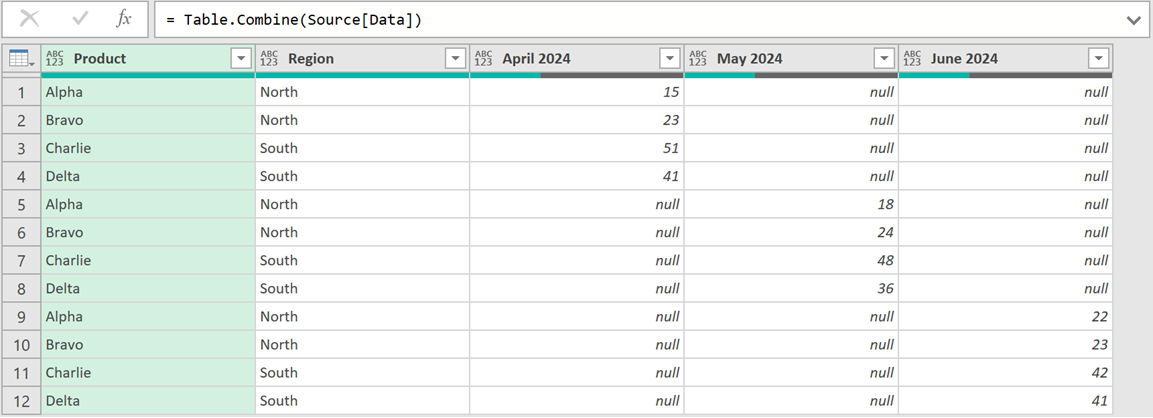This screenshot has width=1153, height=418.
Task: Open the table menu icon in the corner
Action: pyautogui.click(x=20, y=59)
